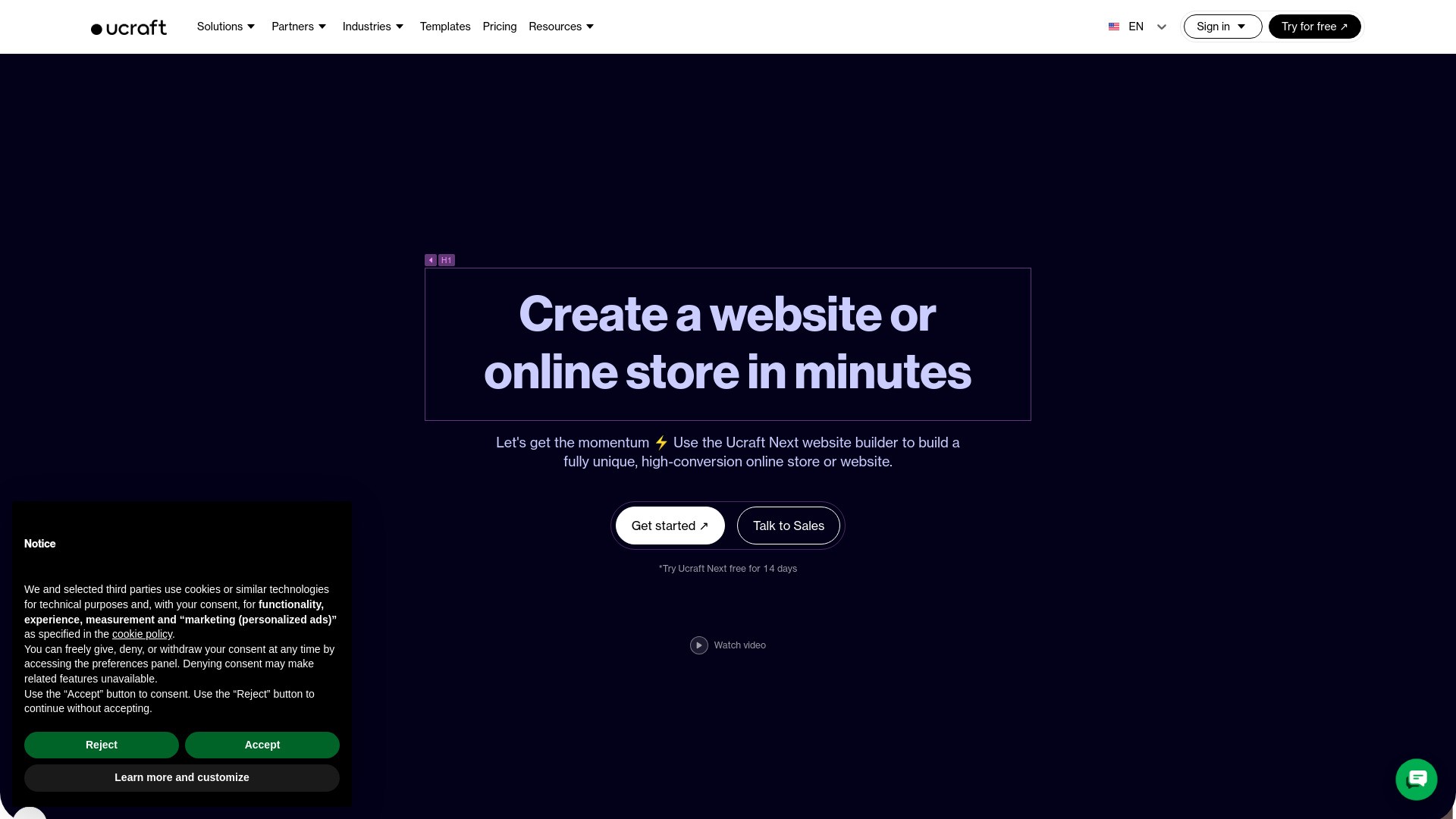Expand the Partners dropdown menu

tap(299, 27)
